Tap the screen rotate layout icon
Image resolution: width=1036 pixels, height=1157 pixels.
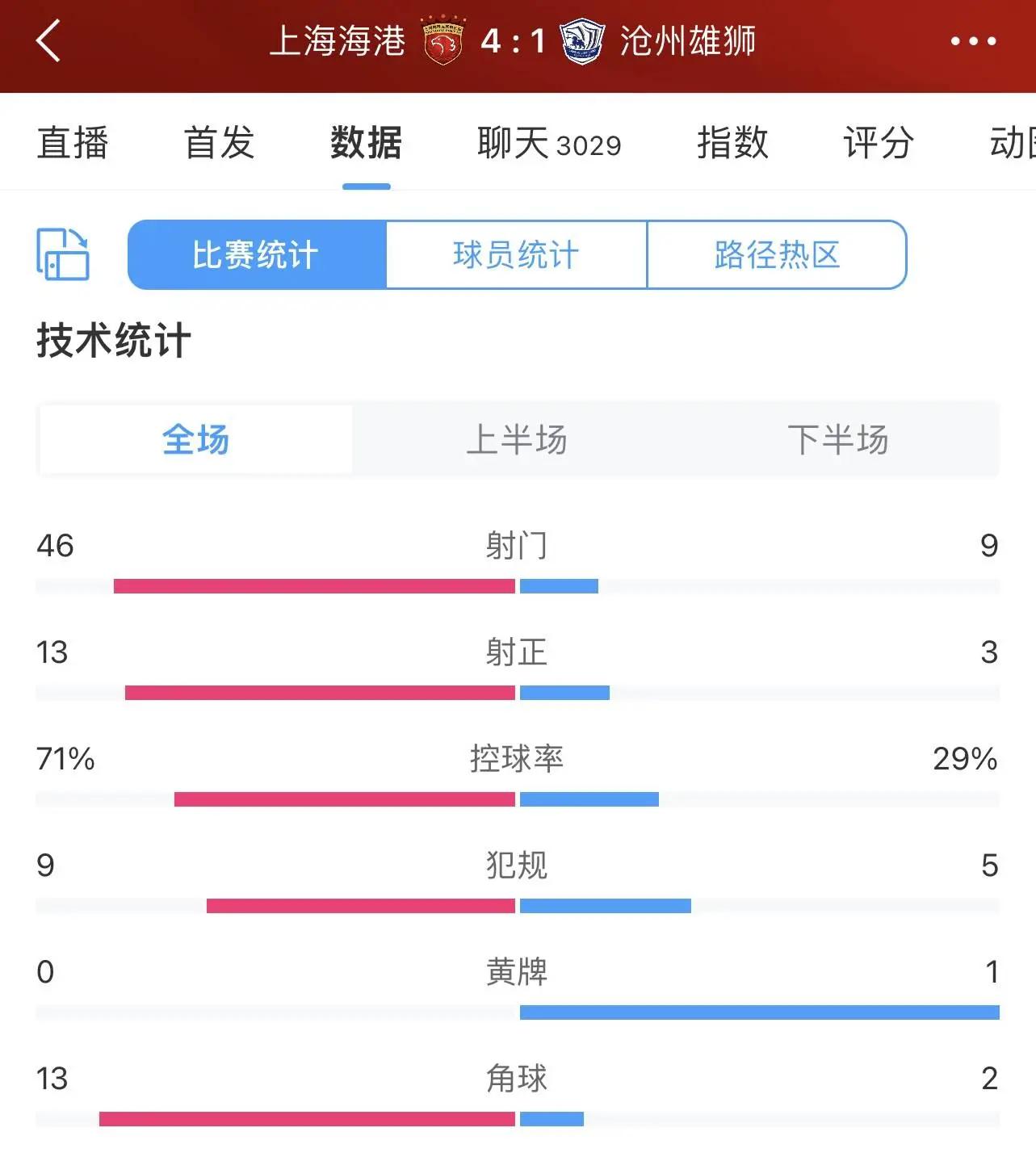click(63, 254)
